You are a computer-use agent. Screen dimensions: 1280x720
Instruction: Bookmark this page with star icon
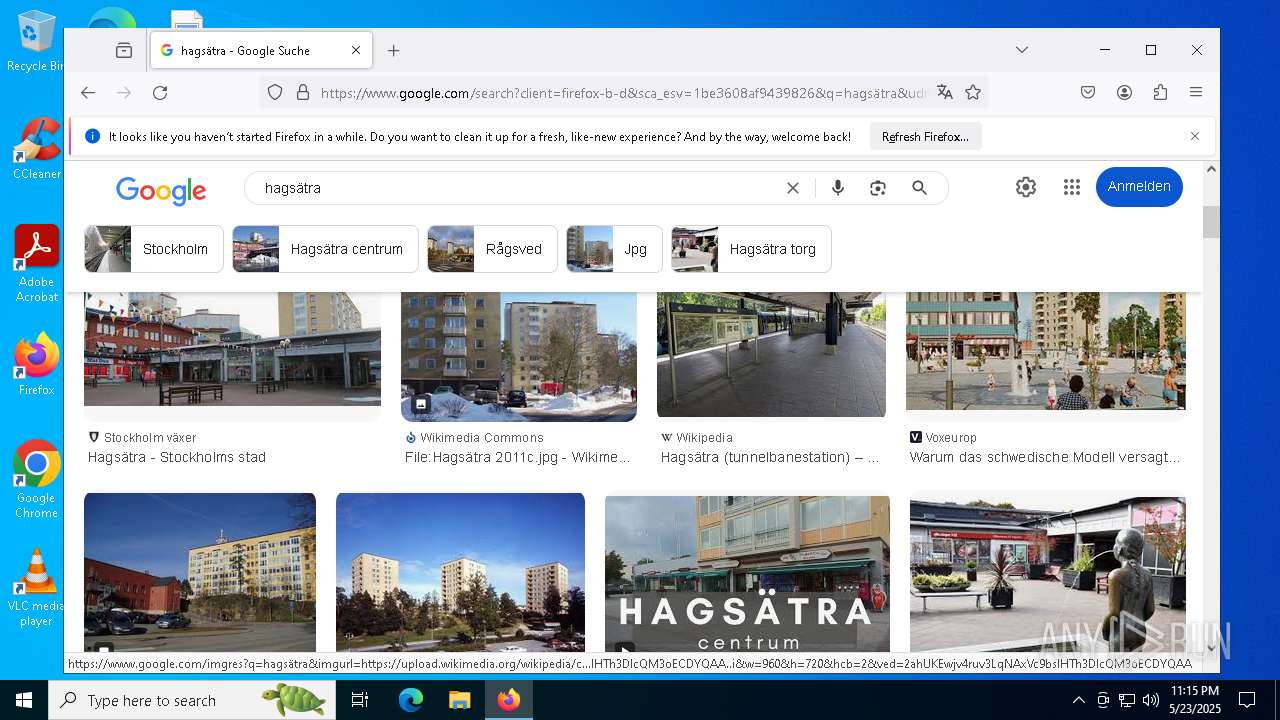[x=973, y=93]
